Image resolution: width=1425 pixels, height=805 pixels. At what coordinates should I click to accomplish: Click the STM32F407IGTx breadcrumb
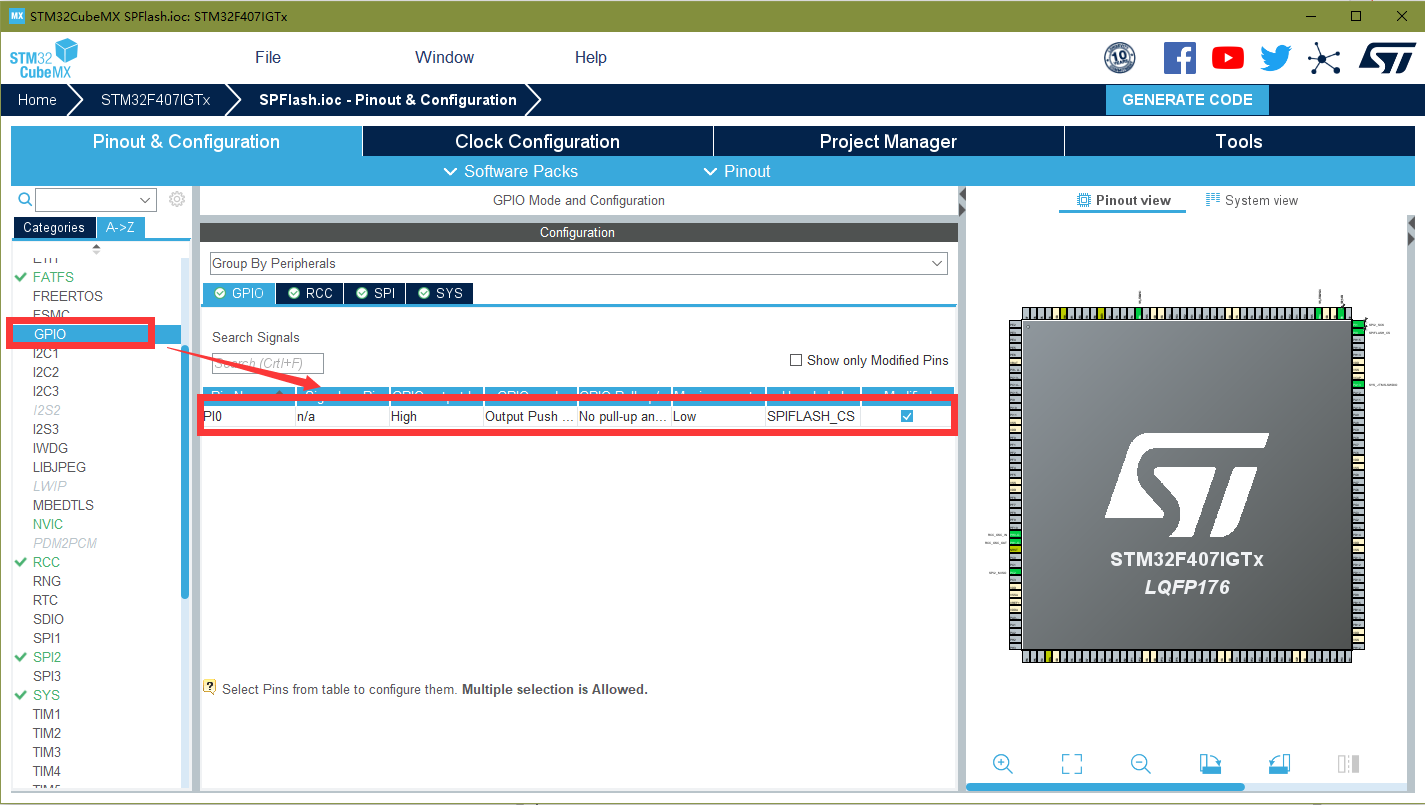[155, 100]
